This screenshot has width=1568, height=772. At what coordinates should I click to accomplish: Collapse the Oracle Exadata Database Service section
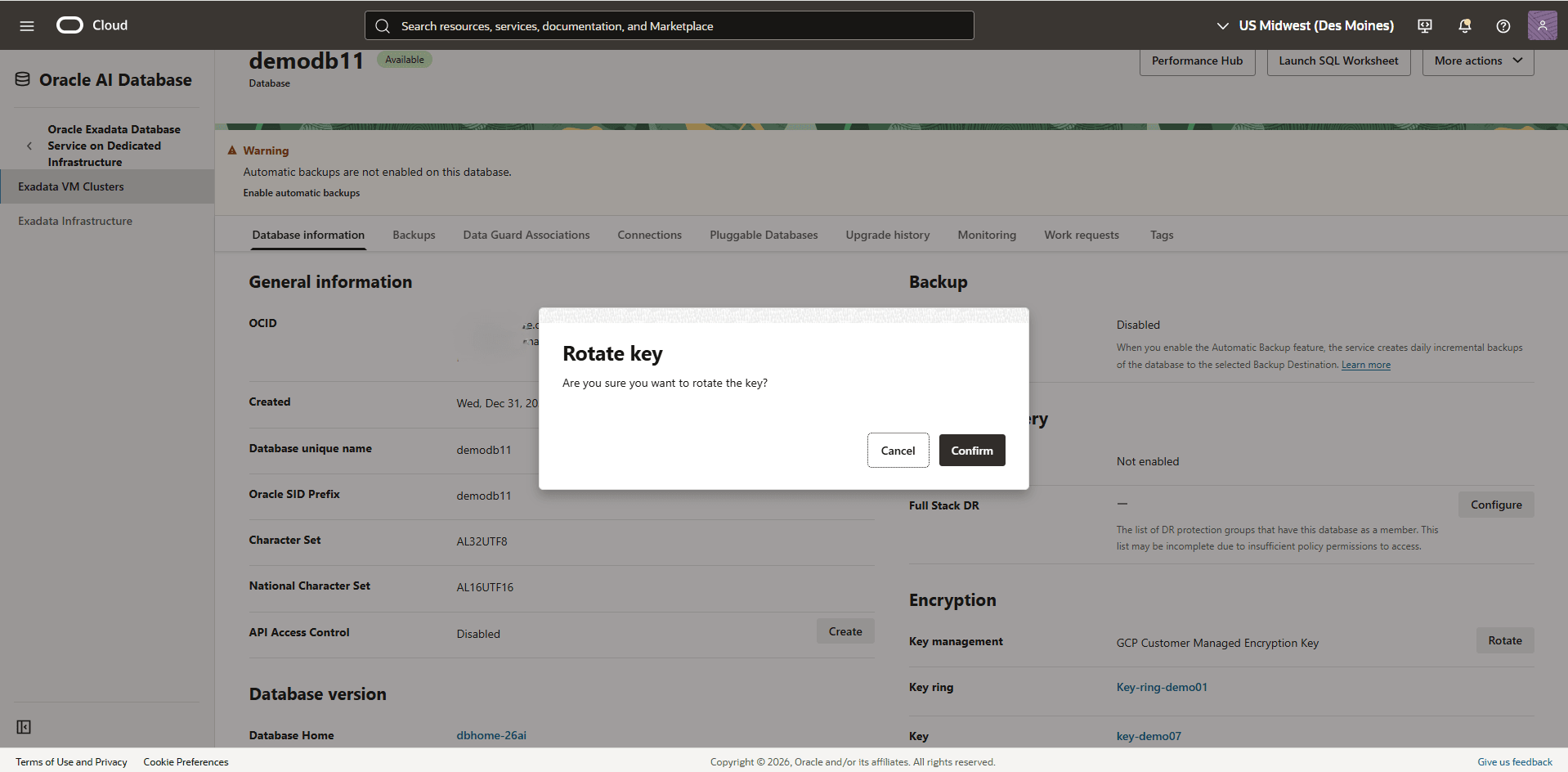29,146
